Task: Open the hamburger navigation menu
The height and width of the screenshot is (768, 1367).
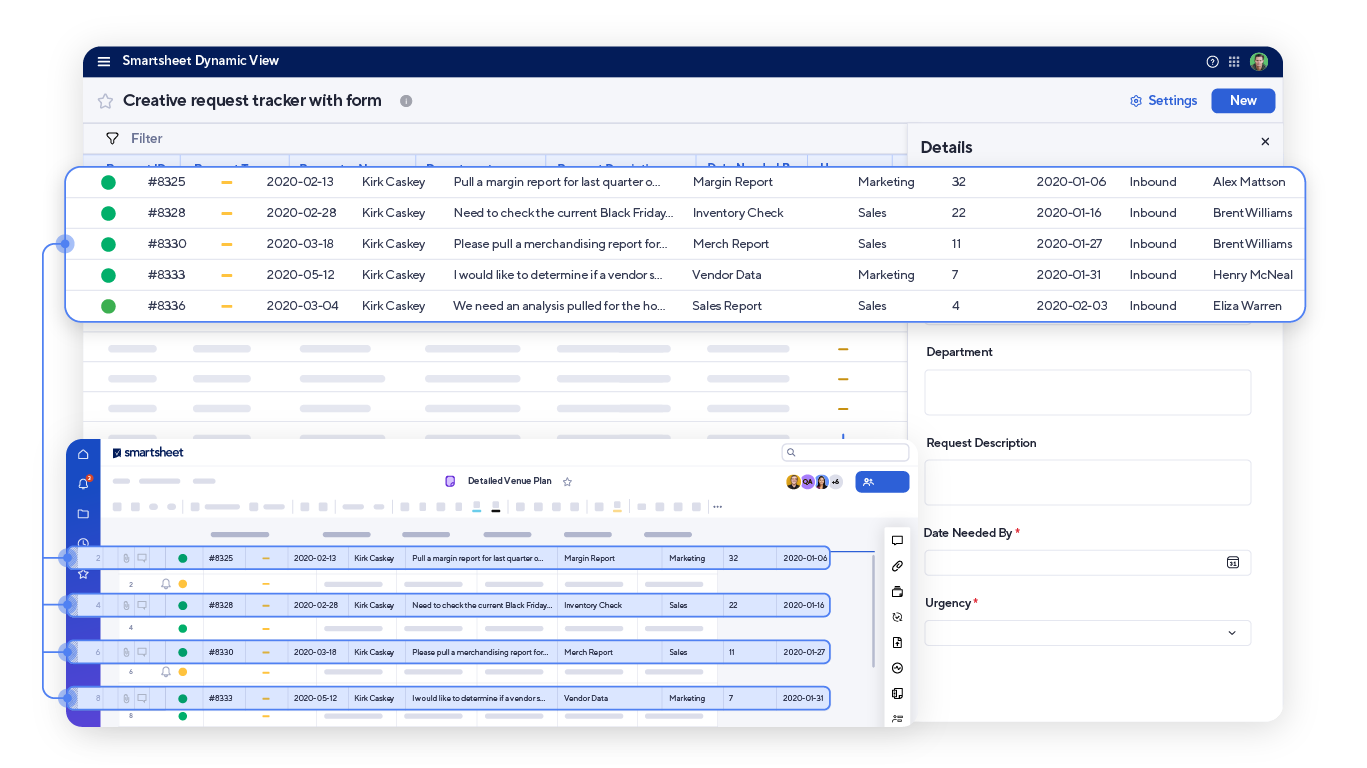Action: (x=104, y=61)
